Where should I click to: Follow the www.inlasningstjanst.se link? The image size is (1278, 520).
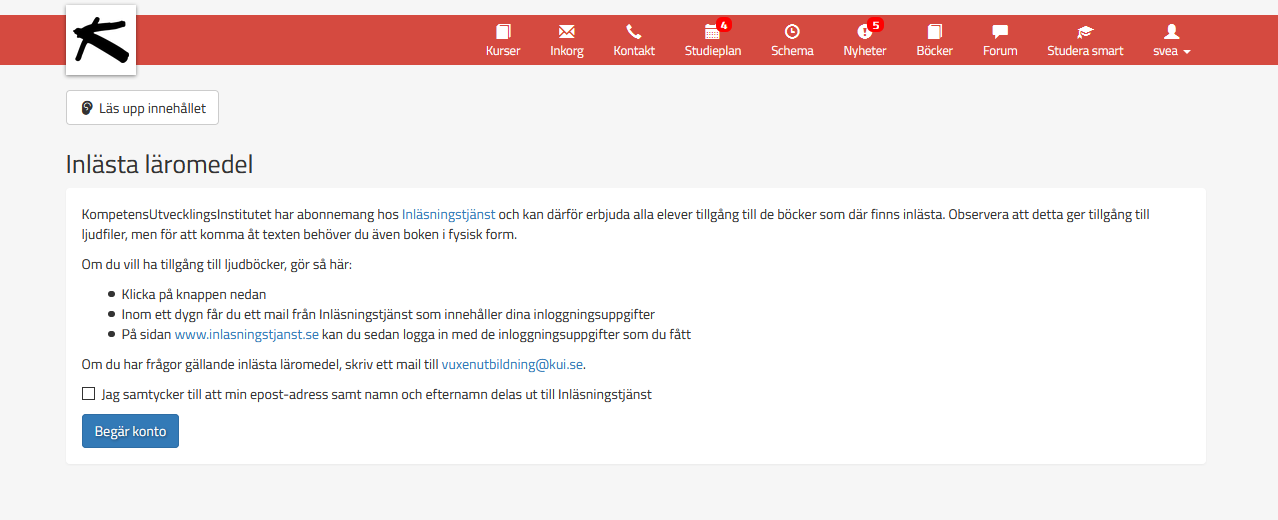[x=246, y=334]
